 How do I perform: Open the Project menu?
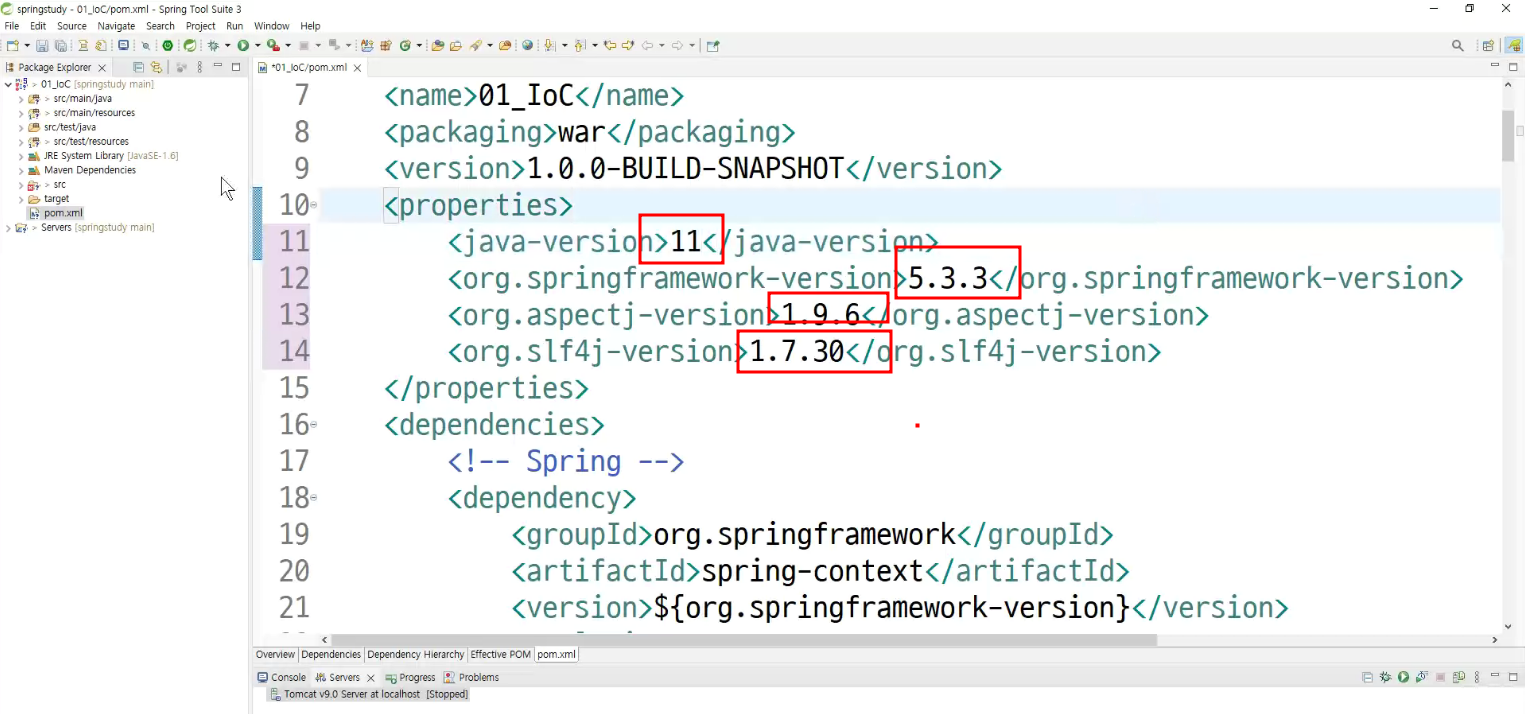tap(201, 26)
